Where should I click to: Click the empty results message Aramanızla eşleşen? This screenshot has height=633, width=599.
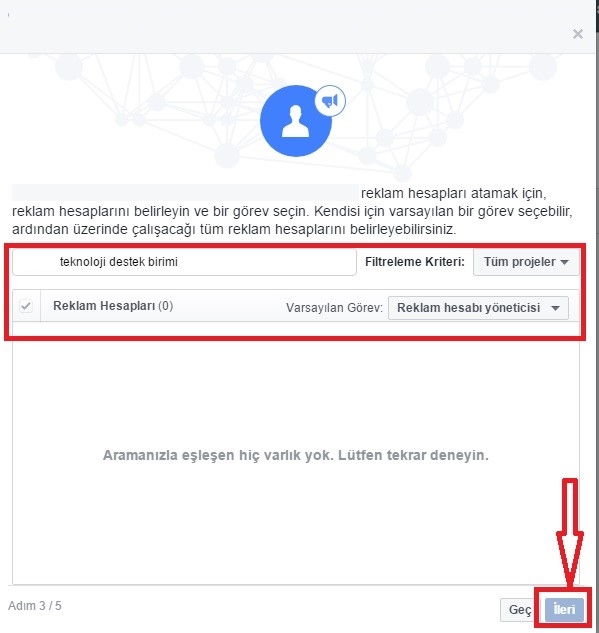click(x=295, y=455)
